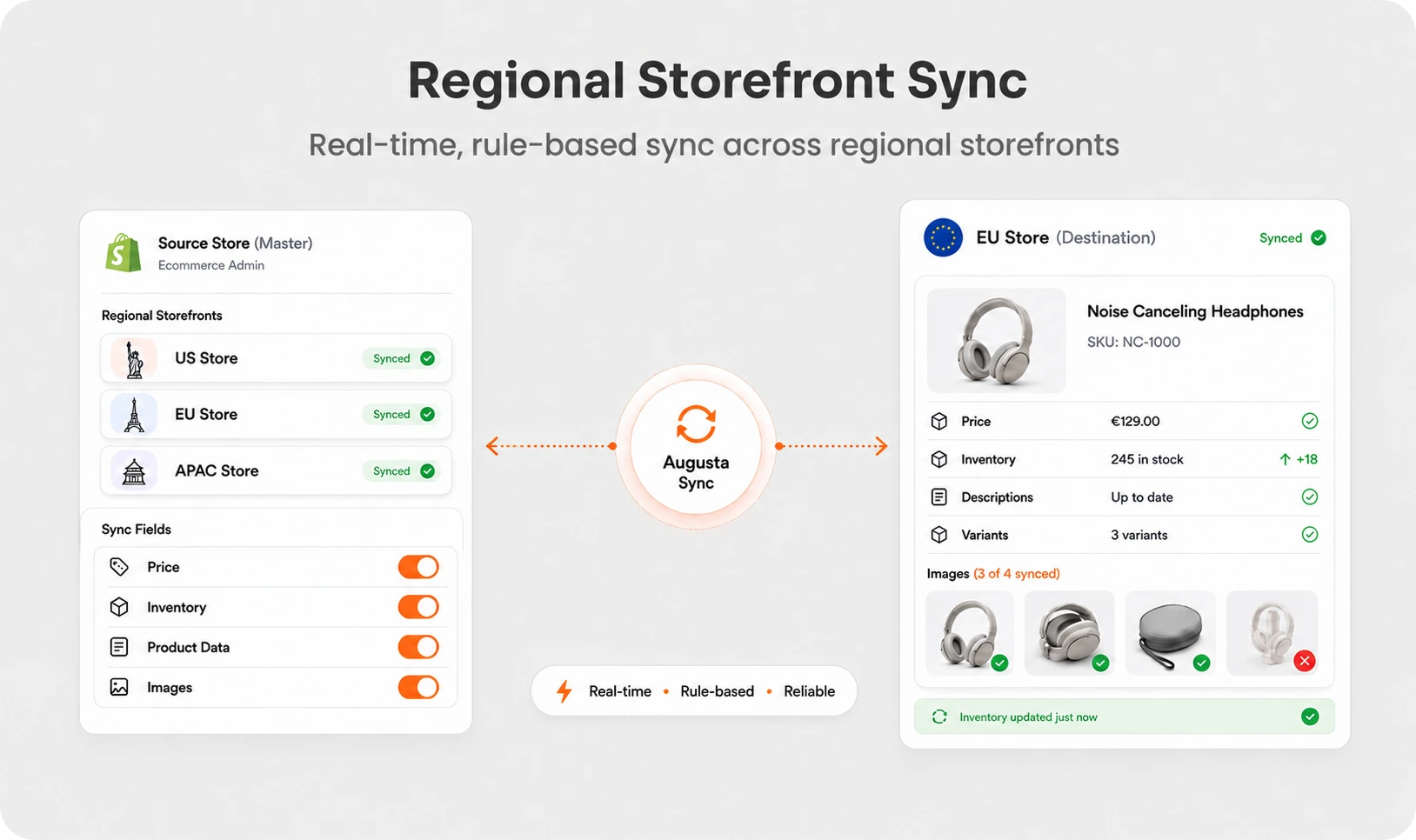Click the SKU: NC-1000 text
This screenshot has width=1416, height=840.
click(1133, 342)
